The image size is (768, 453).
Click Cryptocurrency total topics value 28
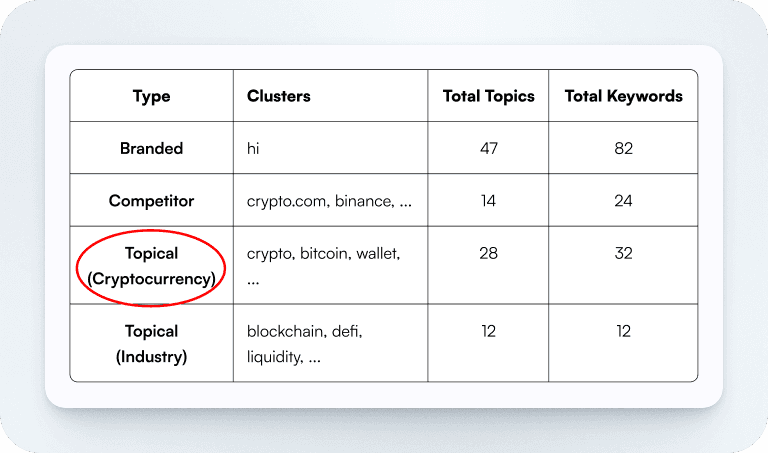(x=488, y=254)
